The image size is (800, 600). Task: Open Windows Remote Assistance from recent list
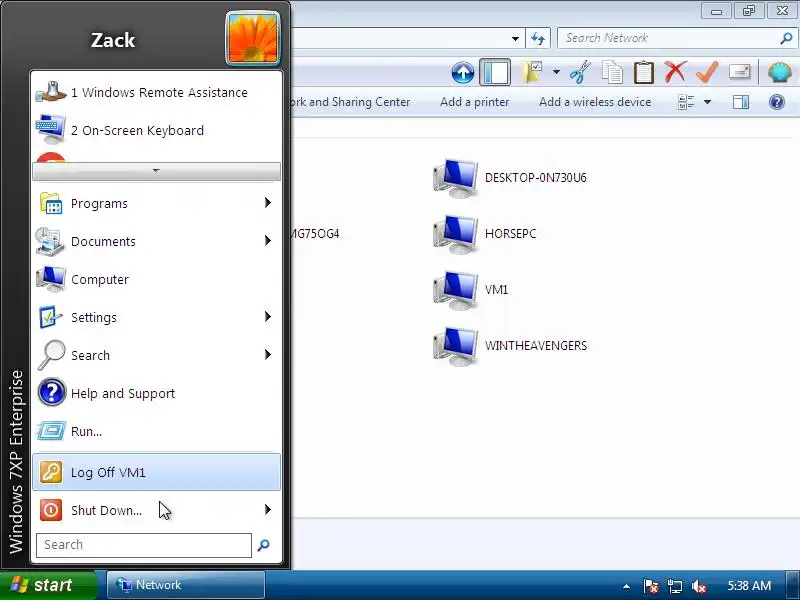coord(156,92)
